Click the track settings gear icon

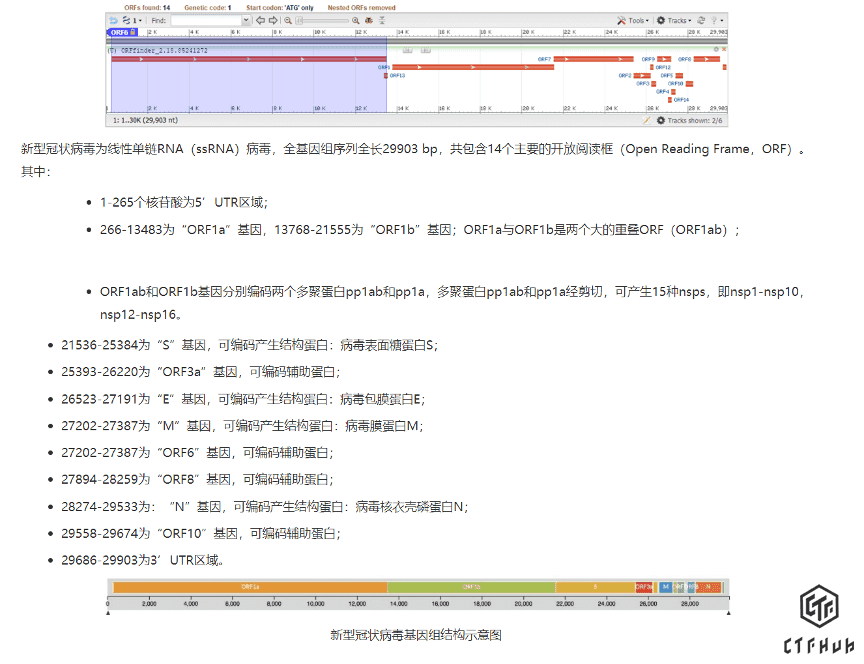point(716,48)
